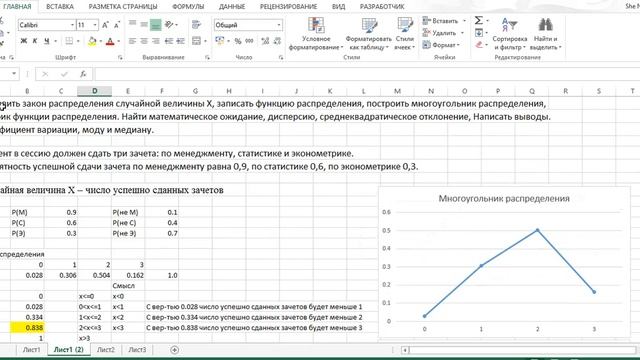Toggle bold formatting (Ж)
640x360 pixels.
point(24,41)
